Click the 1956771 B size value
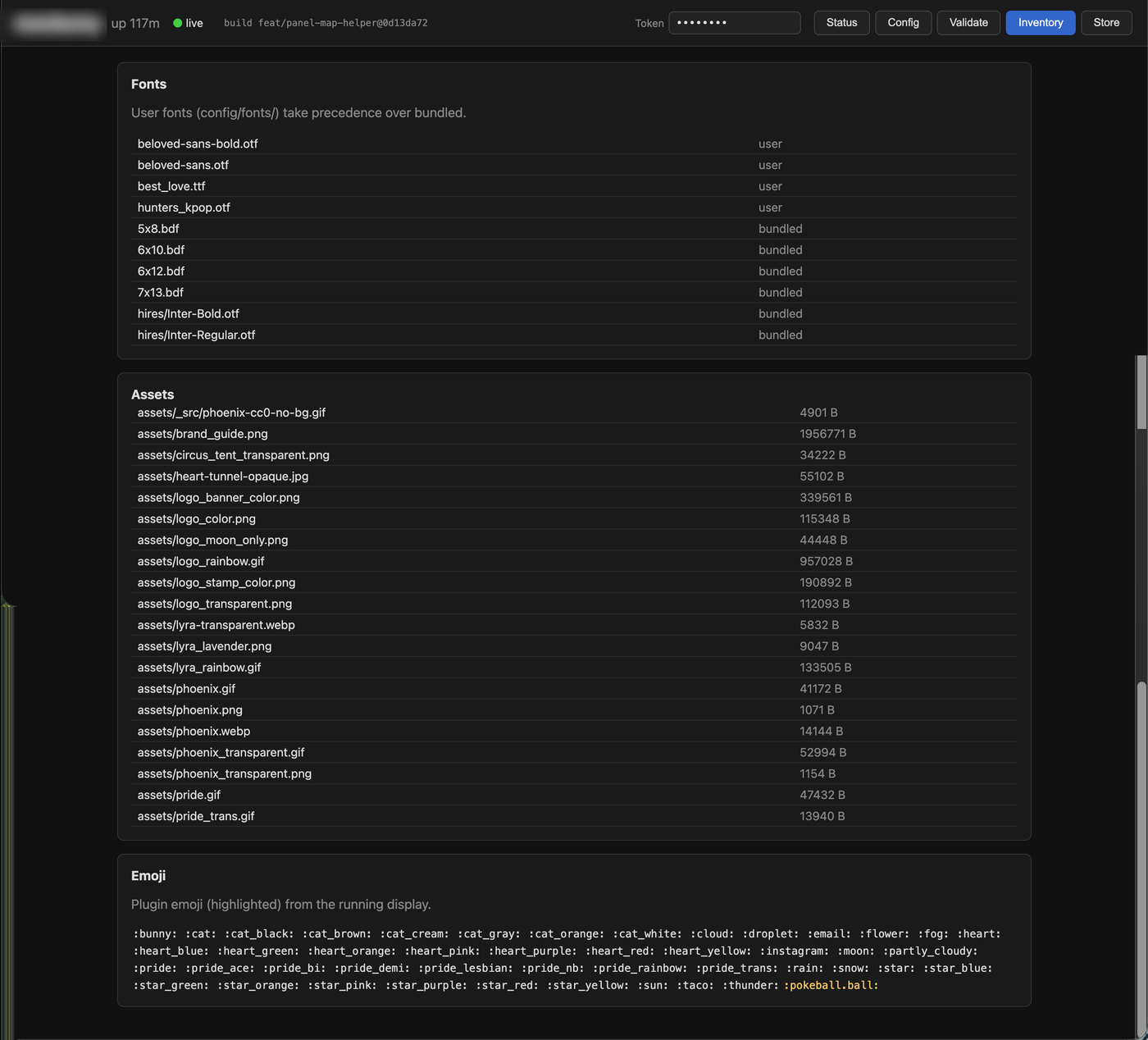The image size is (1148, 1040). (827, 434)
